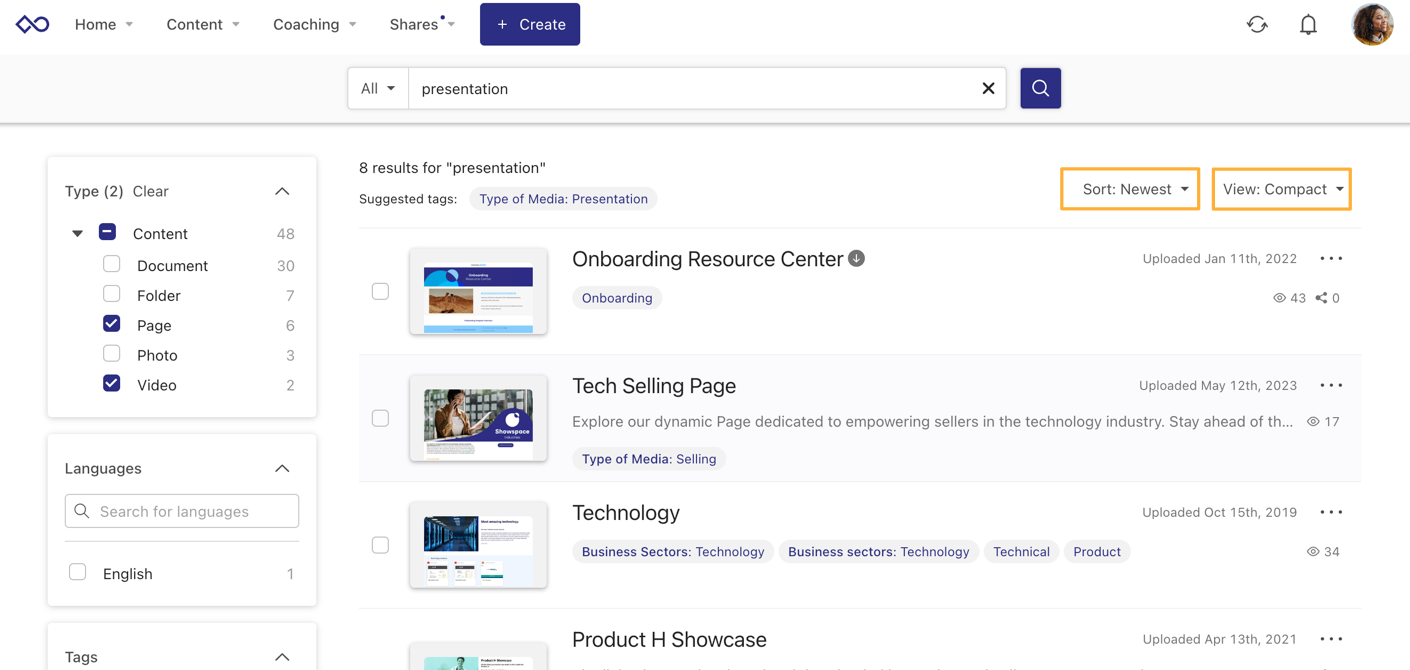Click the Technical tag

(x=1021, y=552)
